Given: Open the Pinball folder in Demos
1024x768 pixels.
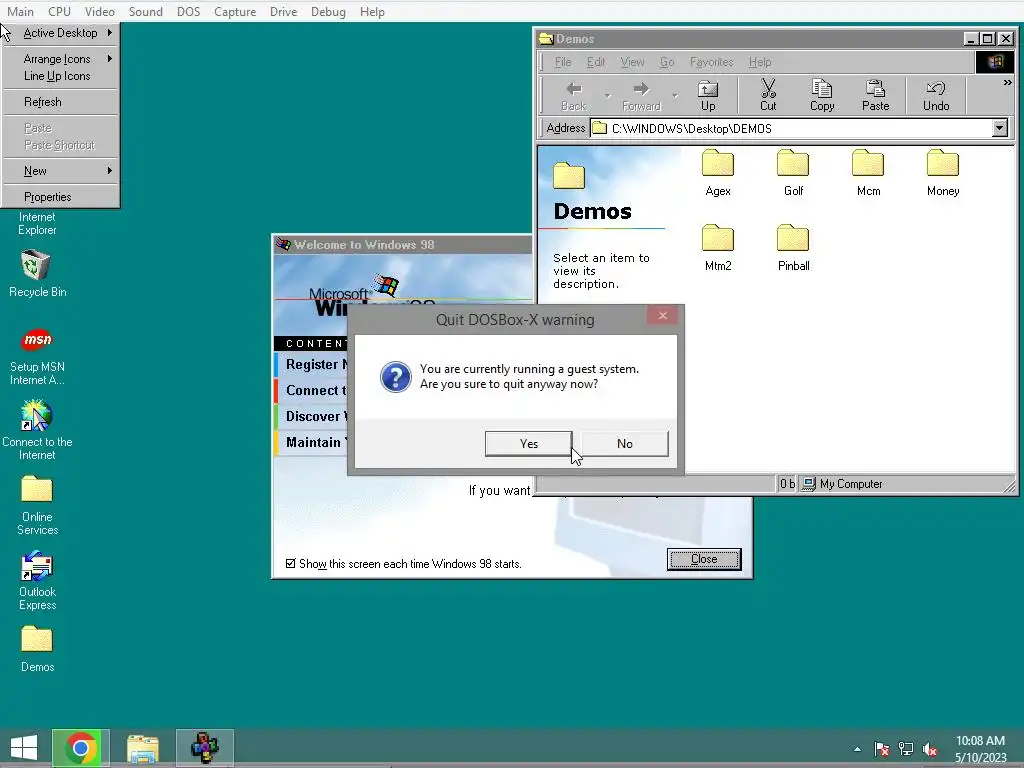Looking at the screenshot, I should (793, 247).
